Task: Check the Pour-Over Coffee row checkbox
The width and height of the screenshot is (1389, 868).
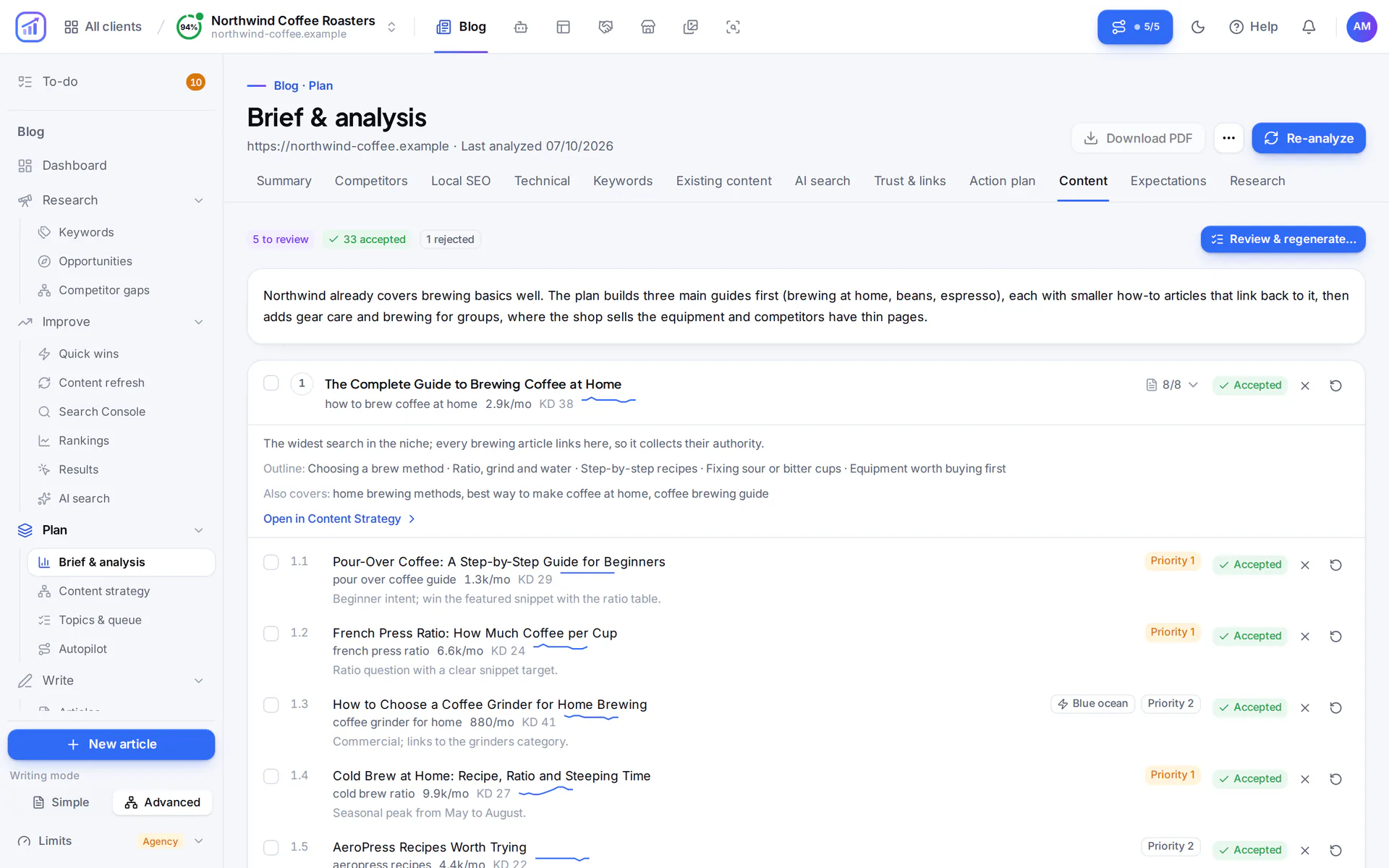Action: pyautogui.click(x=271, y=562)
